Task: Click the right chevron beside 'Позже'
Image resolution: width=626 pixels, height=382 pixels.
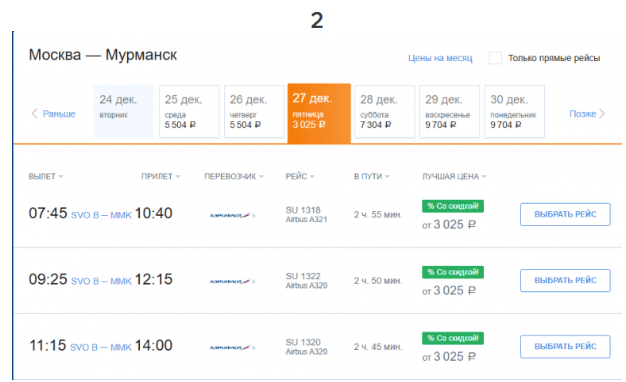Action: [602, 114]
